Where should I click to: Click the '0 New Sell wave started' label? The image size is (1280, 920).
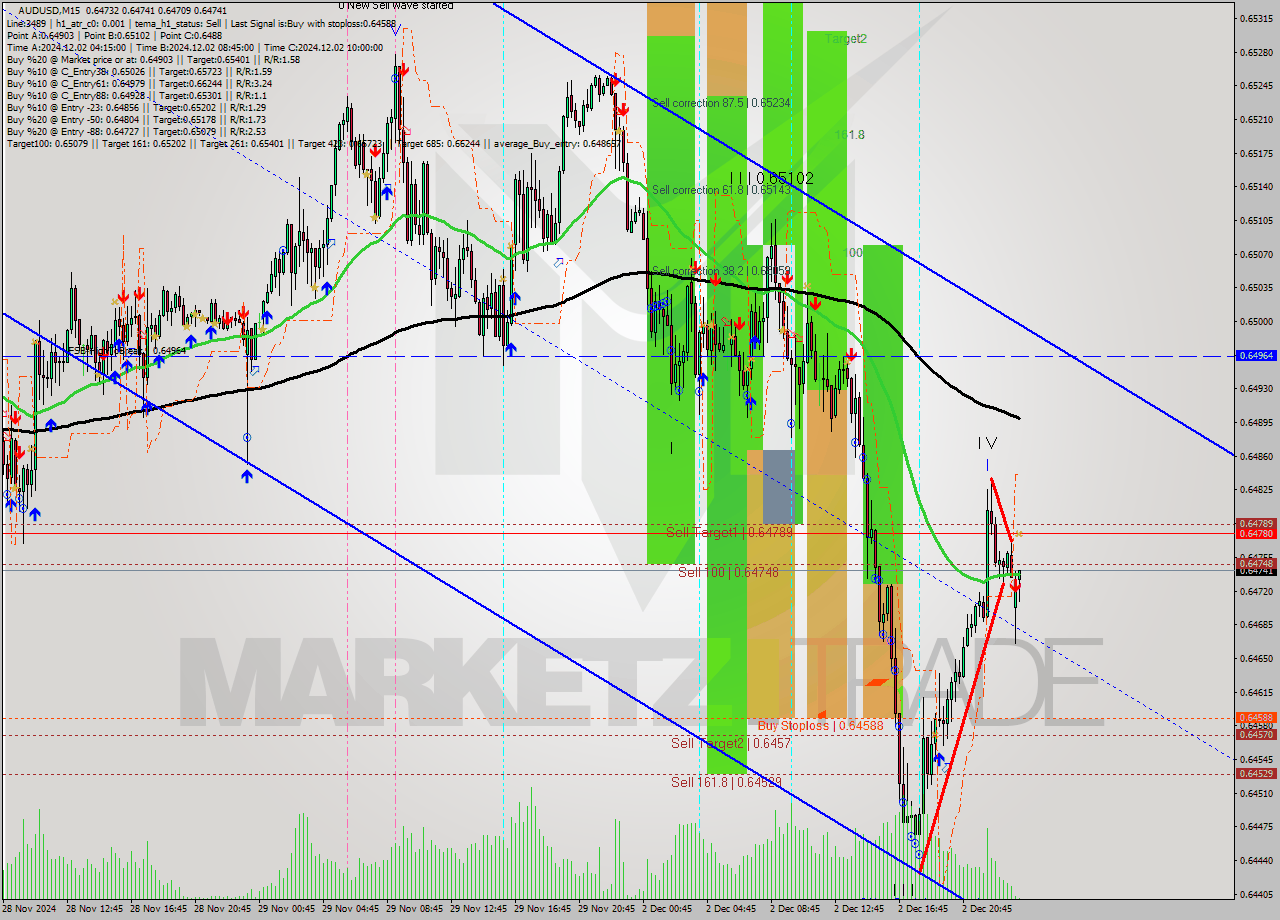[x=395, y=5]
